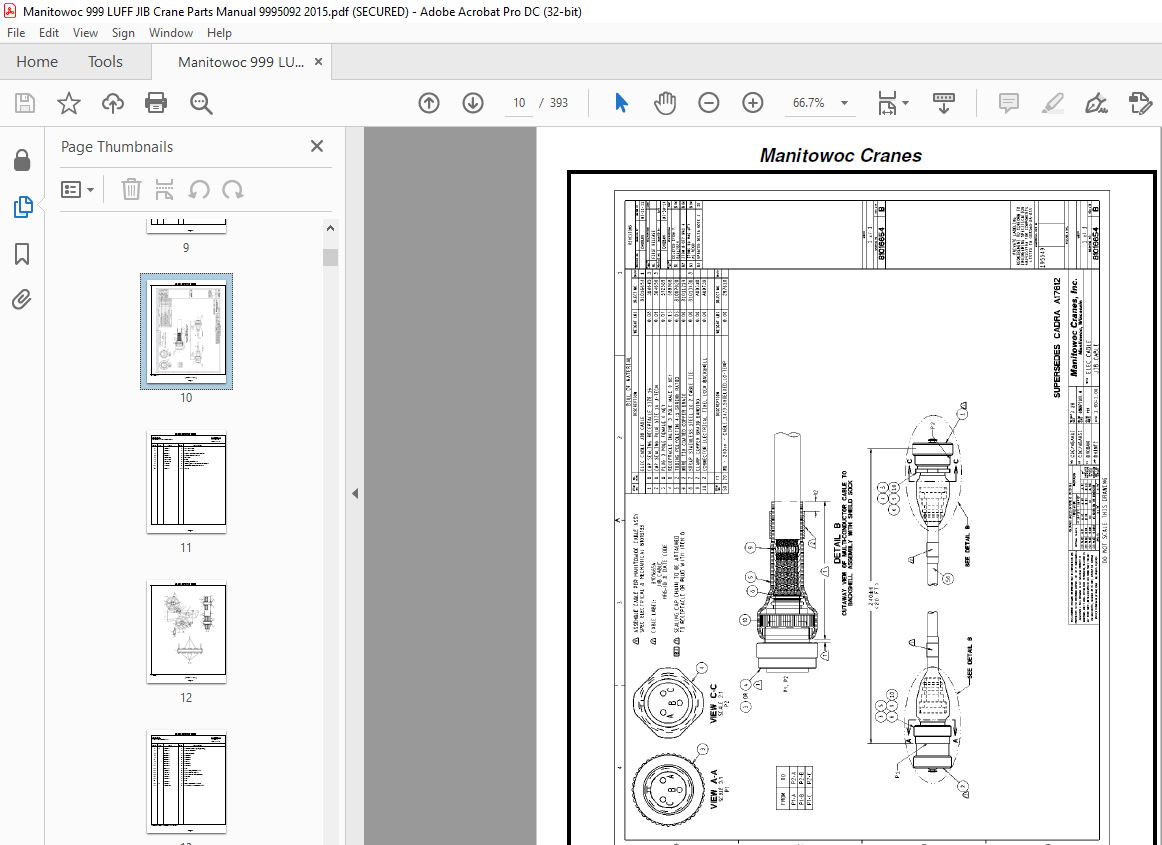1162x845 pixels.
Task: Click the Manitowoc Cranes page heading
Action: pyautogui.click(x=840, y=156)
